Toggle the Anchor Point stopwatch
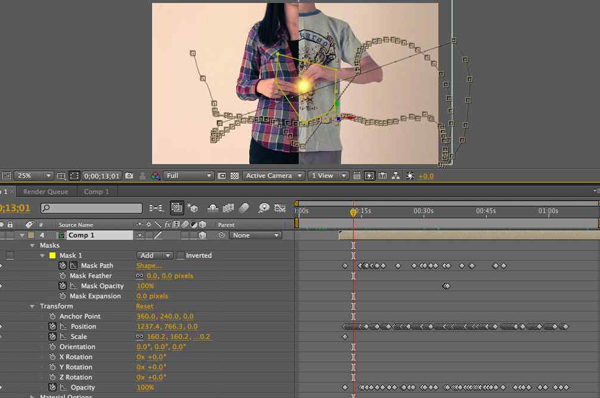This screenshot has width=600, height=398. pyautogui.click(x=52, y=316)
